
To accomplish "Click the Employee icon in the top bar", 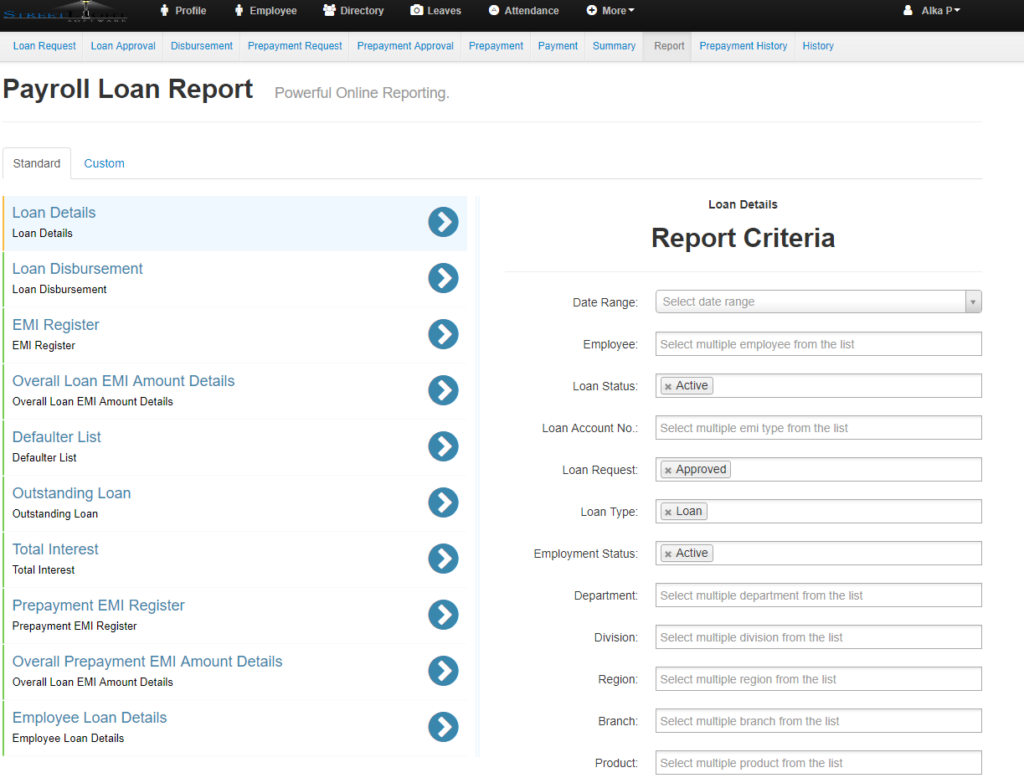I will click(240, 11).
